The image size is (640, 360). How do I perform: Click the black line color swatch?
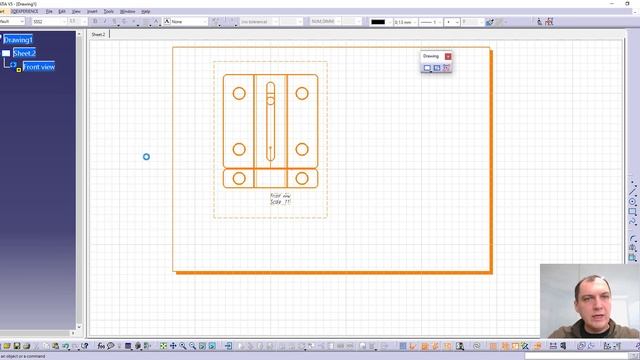pyautogui.click(x=378, y=22)
